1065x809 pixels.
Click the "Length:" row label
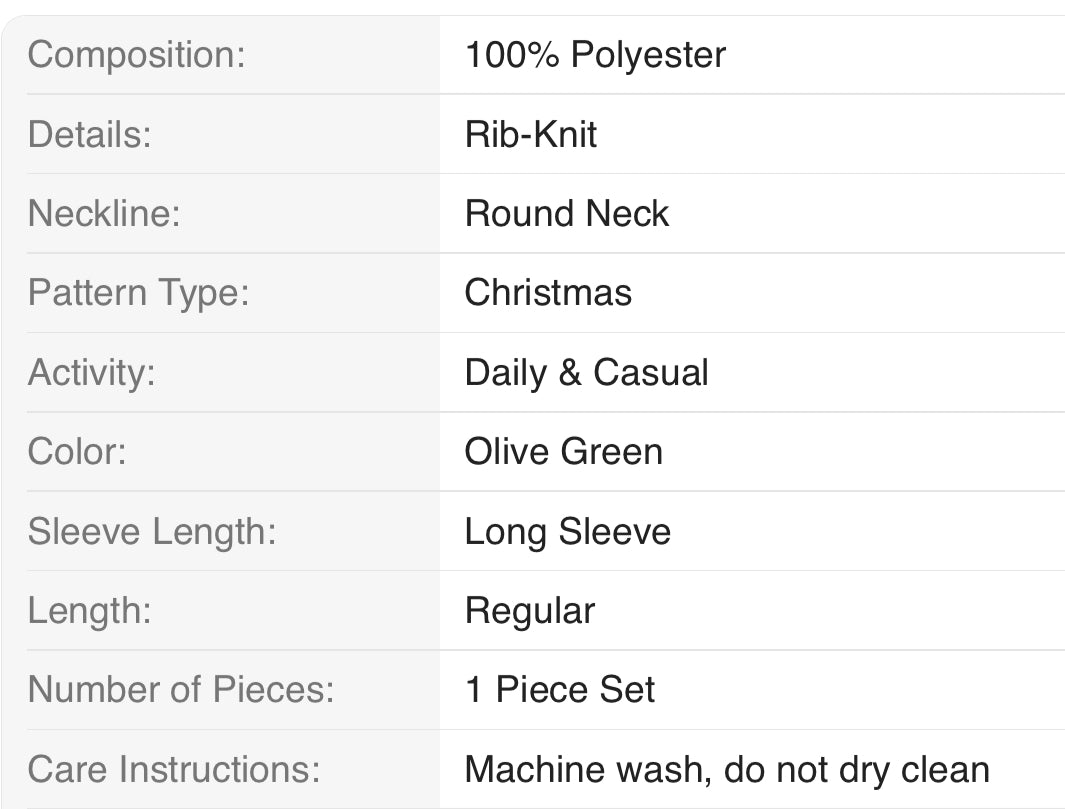click(90, 610)
